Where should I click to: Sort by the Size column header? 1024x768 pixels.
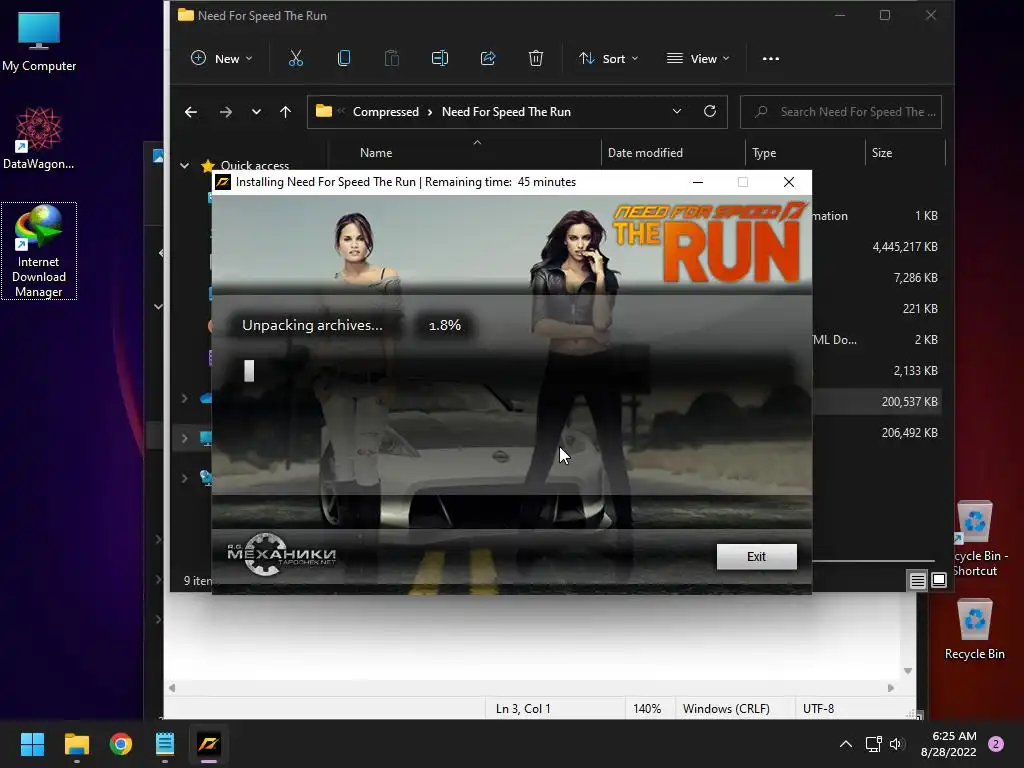882,153
